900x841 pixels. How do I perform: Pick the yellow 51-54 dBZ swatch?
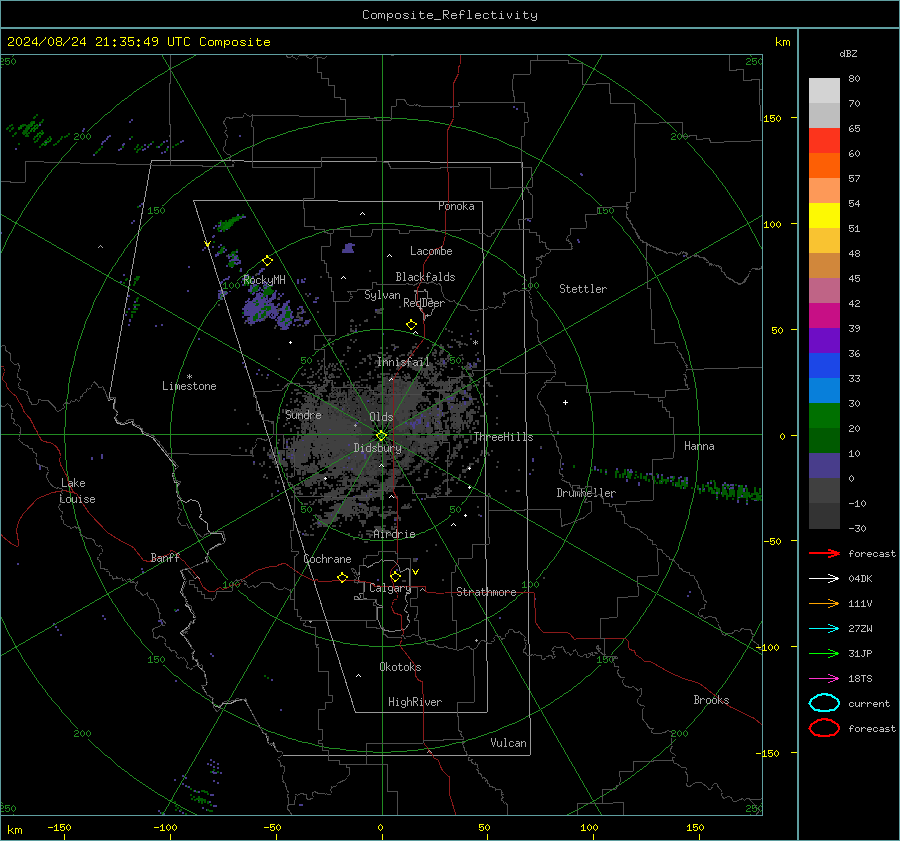824,216
